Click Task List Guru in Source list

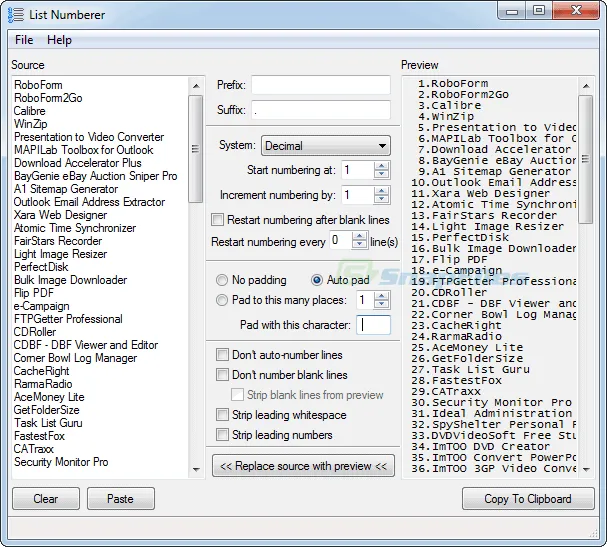click(48, 423)
